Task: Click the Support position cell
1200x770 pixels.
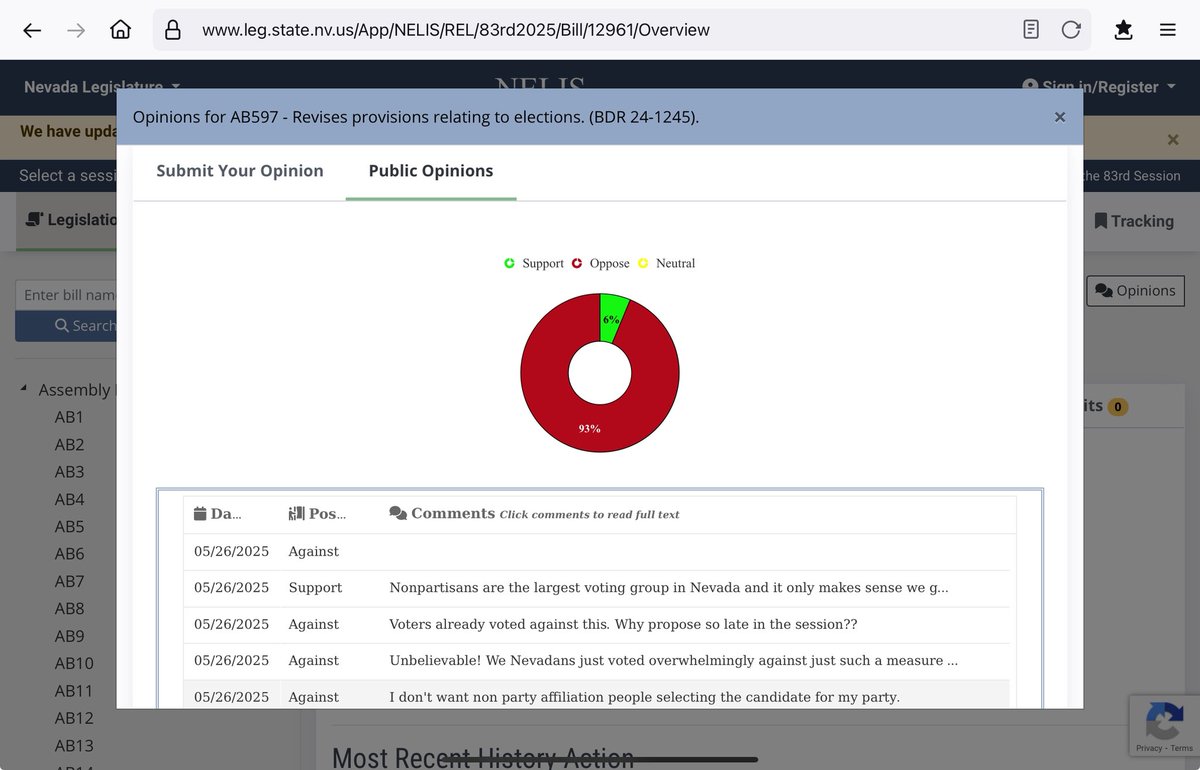Action: pos(315,588)
